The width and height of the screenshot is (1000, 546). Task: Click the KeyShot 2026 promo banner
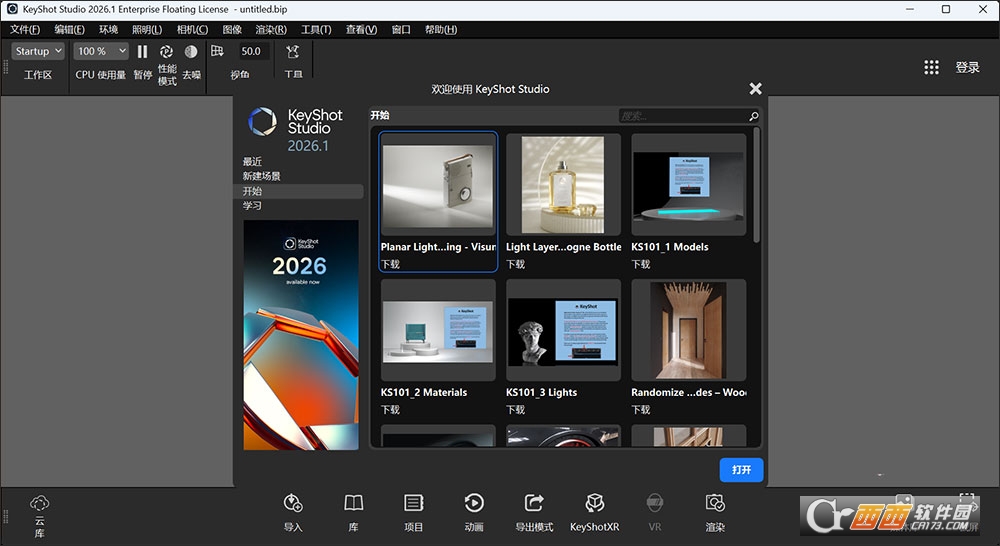pyautogui.click(x=301, y=335)
